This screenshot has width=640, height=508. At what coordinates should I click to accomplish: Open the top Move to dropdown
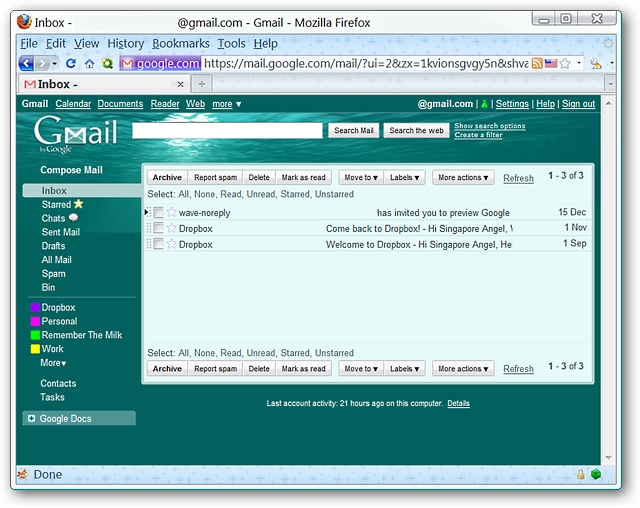tap(360, 178)
